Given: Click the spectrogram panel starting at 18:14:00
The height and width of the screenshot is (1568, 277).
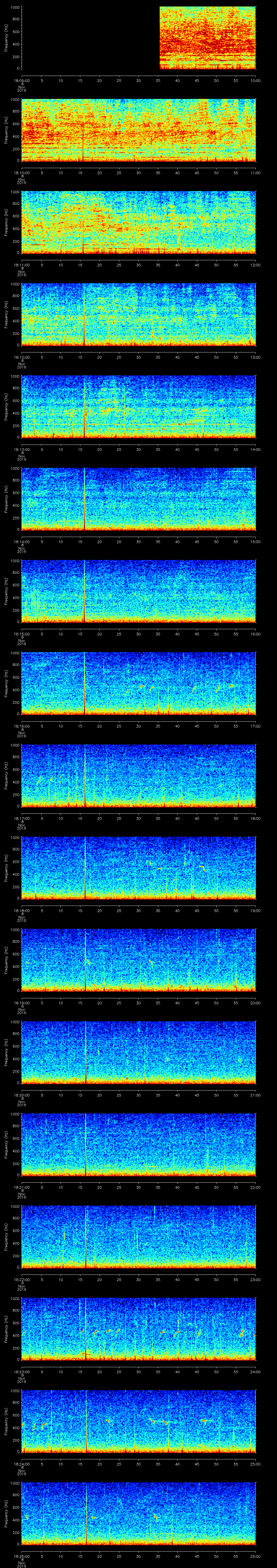Looking at the screenshot, I should 139,499.
